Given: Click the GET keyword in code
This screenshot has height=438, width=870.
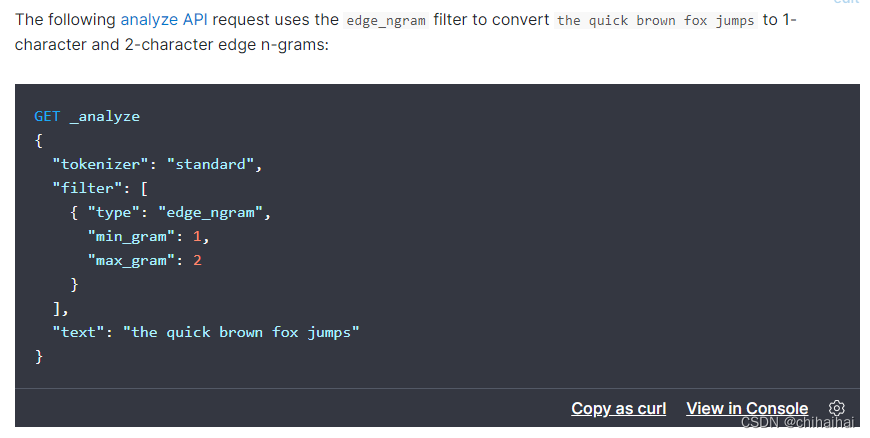Looking at the screenshot, I should (x=47, y=116).
